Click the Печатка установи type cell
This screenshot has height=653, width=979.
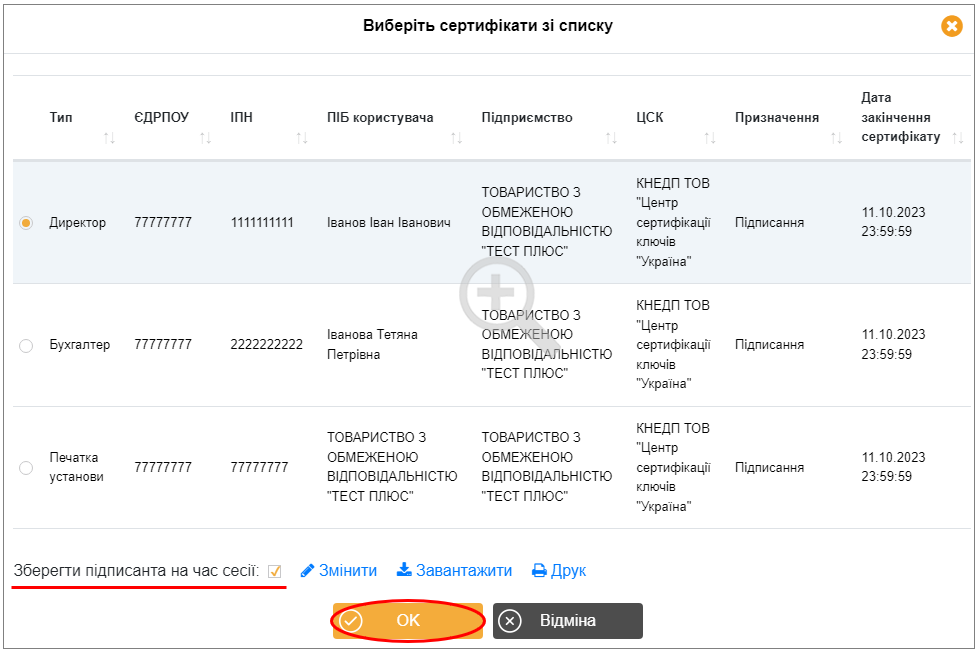tap(77, 467)
